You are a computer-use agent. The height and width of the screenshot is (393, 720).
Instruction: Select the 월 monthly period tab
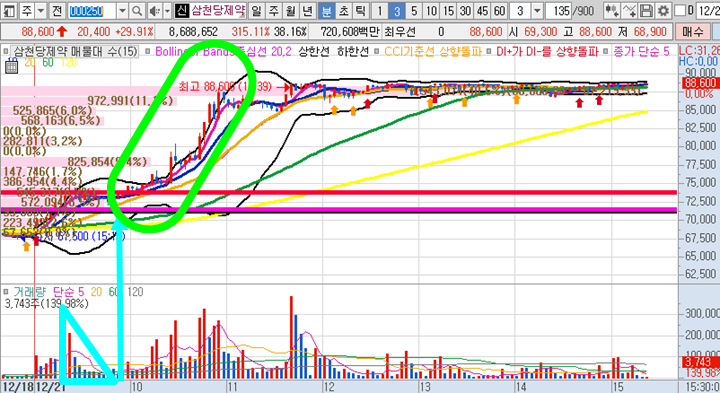[291, 10]
